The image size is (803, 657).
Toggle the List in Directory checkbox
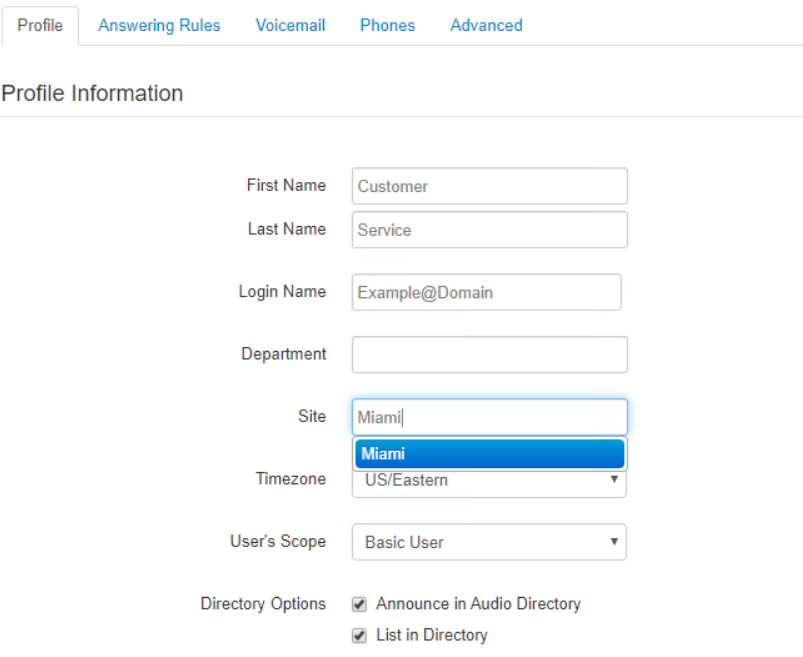(360, 636)
